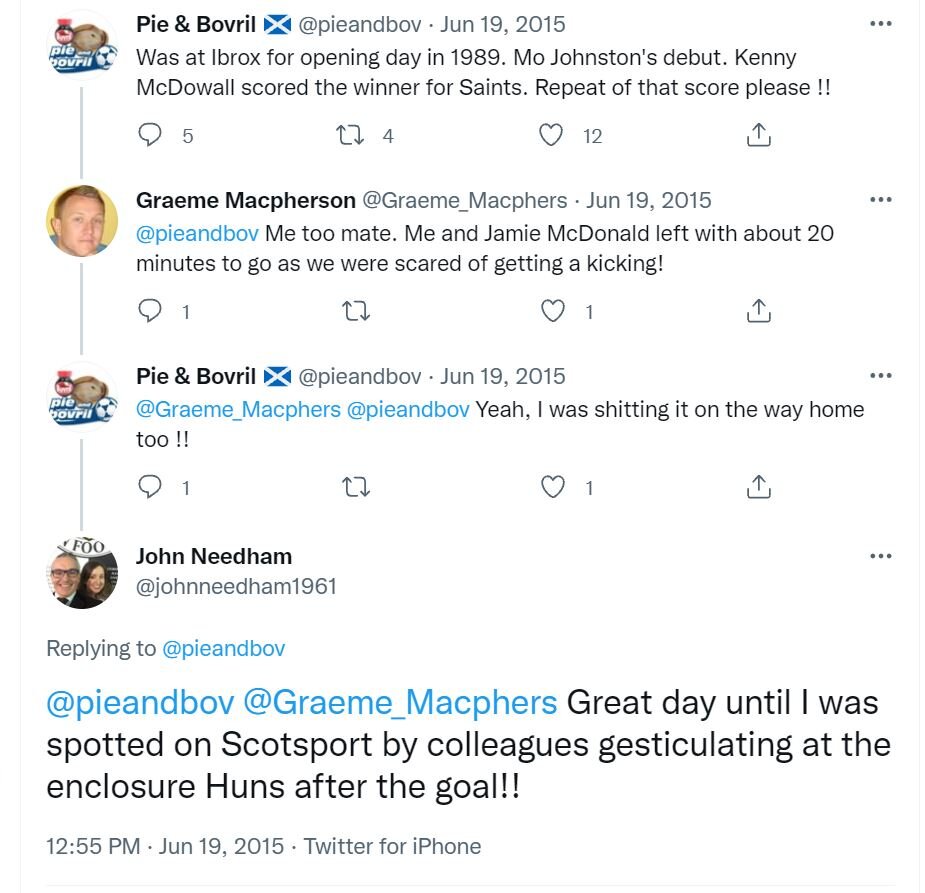
Task: Open John Needham's profile picture
Action: coord(82,573)
